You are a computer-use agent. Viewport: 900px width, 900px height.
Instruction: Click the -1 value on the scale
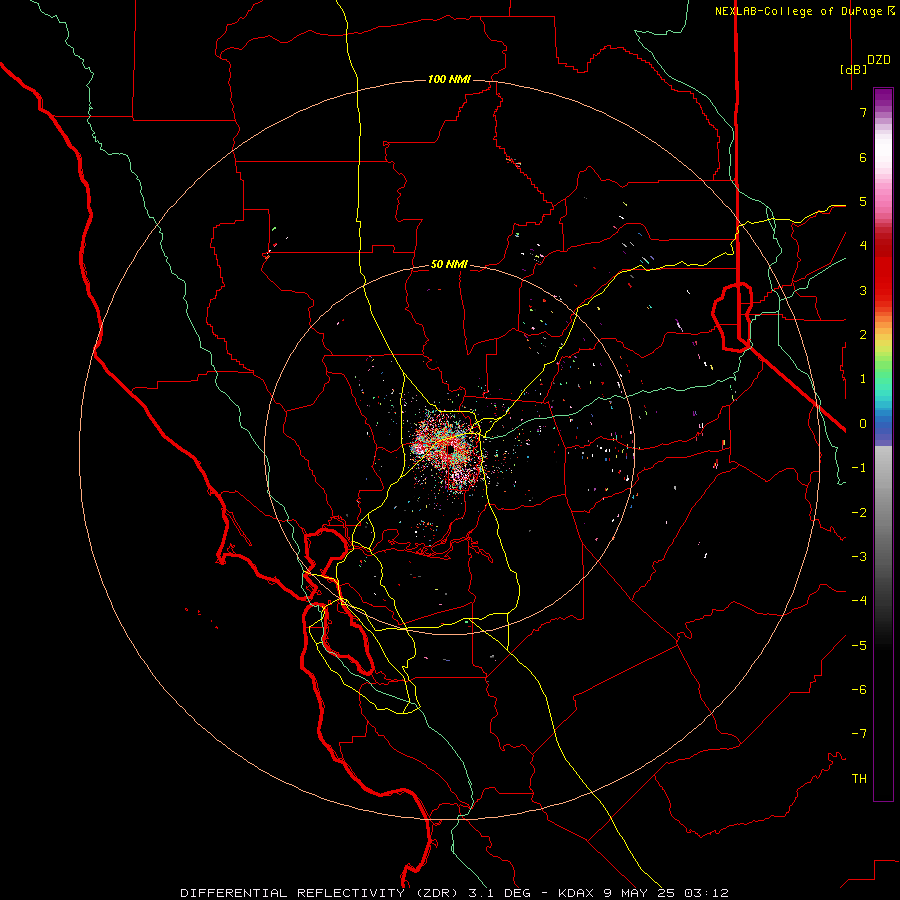click(x=859, y=468)
